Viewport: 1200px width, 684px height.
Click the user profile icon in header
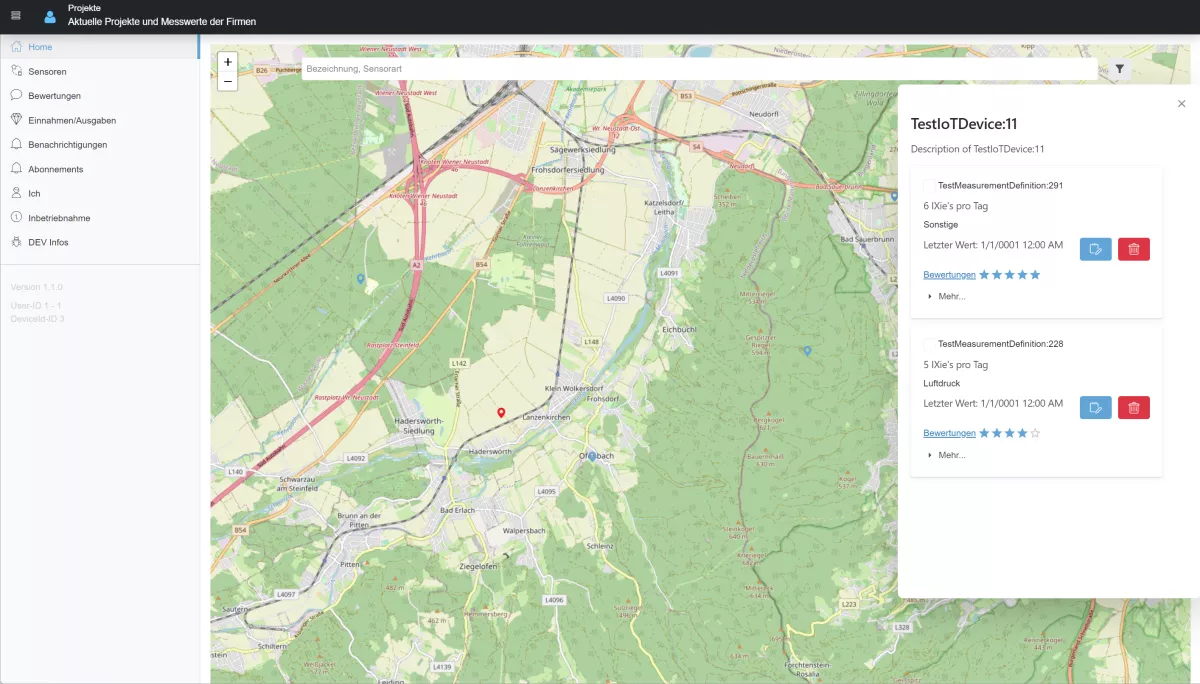(50, 16)
